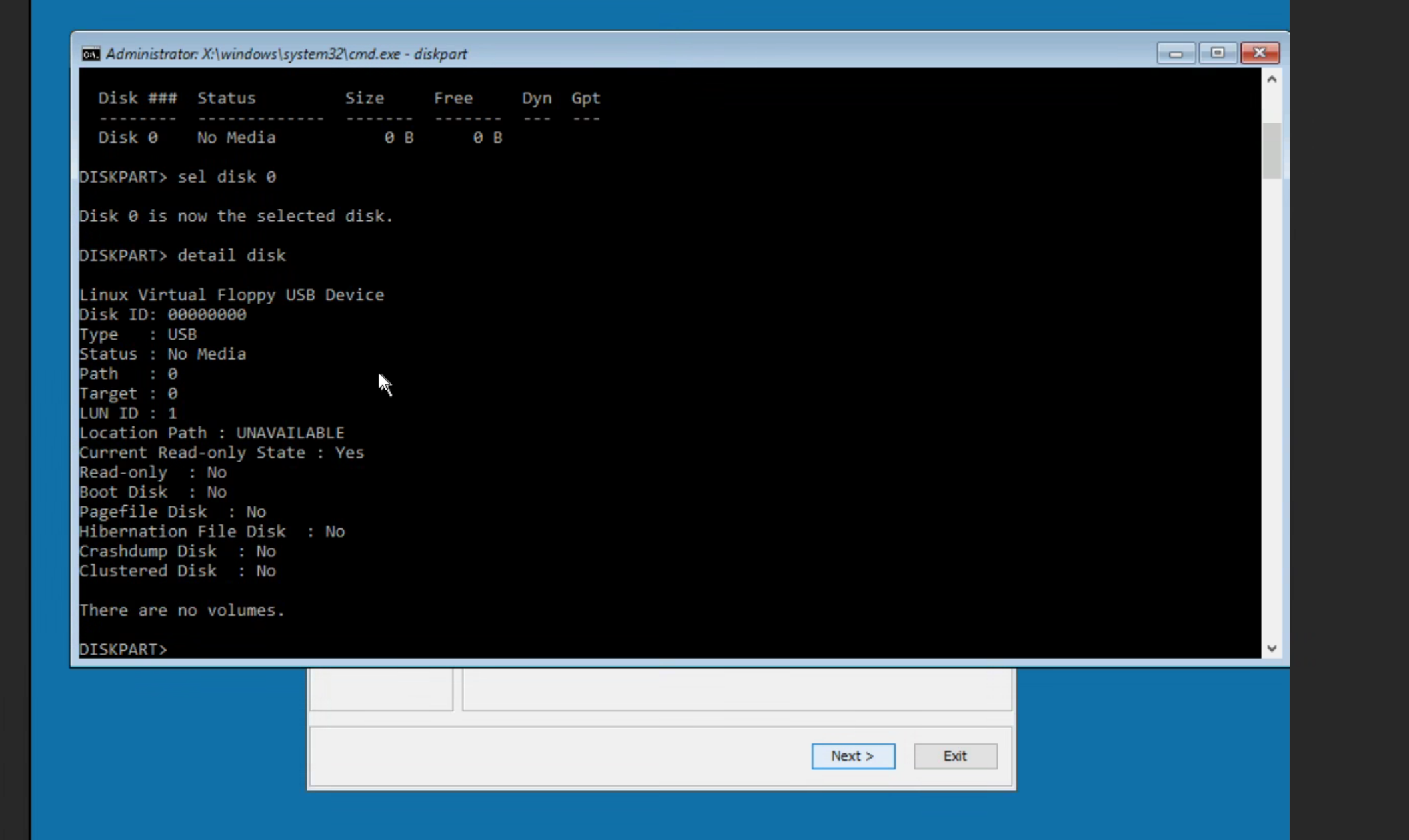Viewport: 1409px width, 840px height.
Task: Click the scrollbar down arrow
Action: click(x=1271, y=647)
